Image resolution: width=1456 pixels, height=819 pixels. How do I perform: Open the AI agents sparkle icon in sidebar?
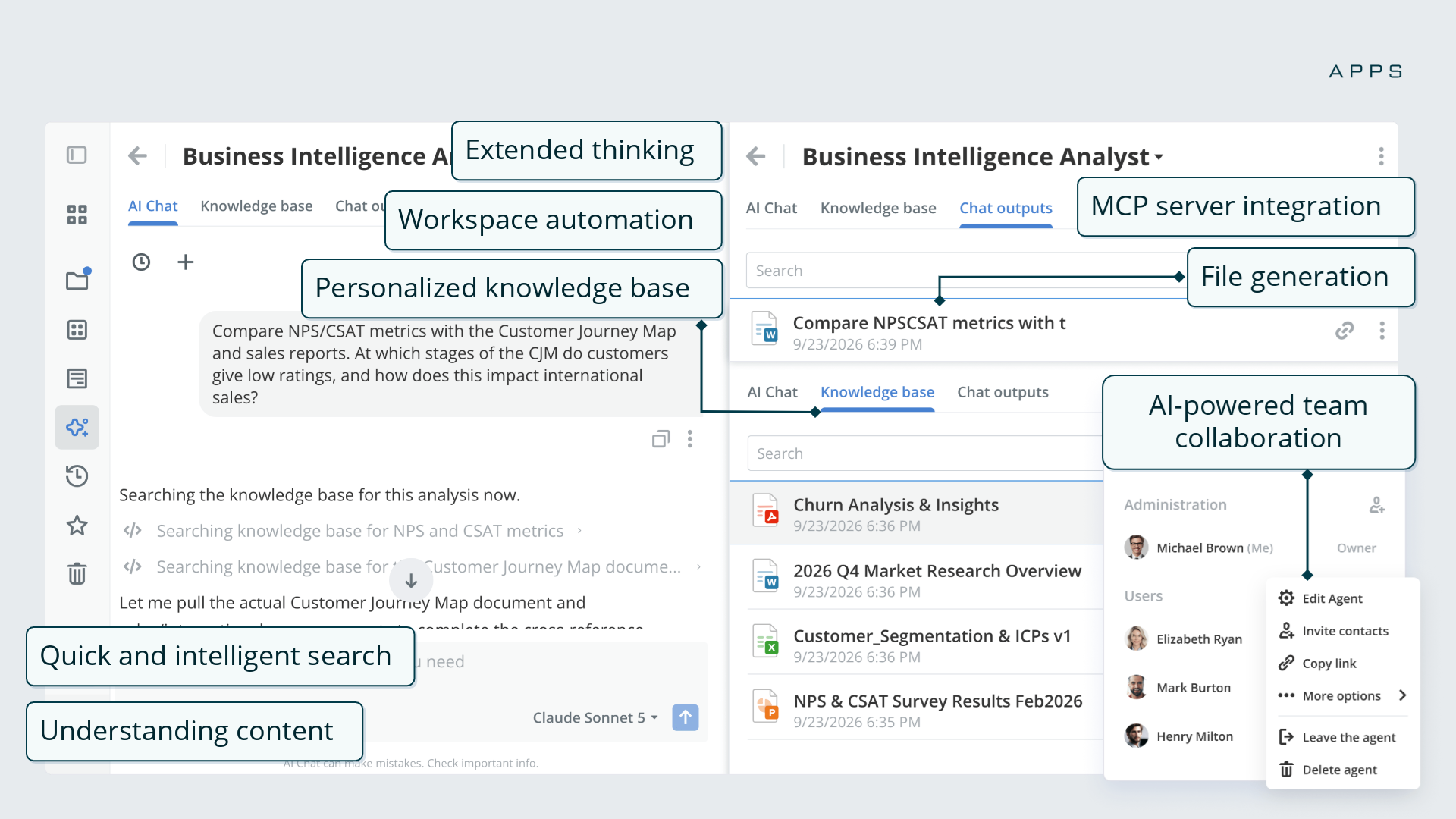[x=77, y=428]
